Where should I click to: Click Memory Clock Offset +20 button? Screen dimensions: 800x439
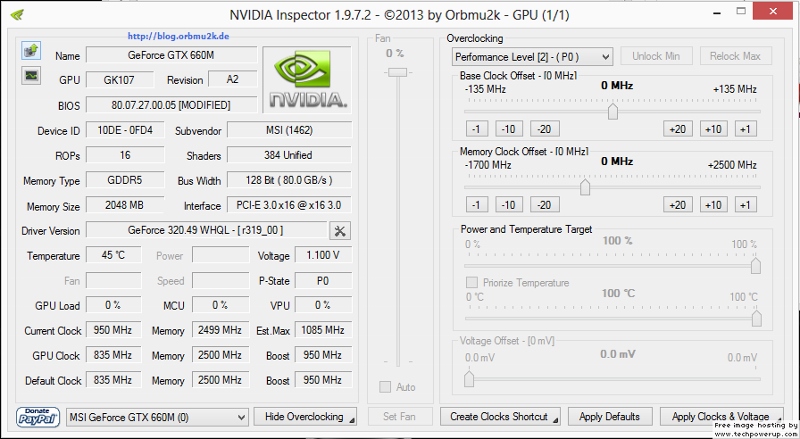point(678,205)
